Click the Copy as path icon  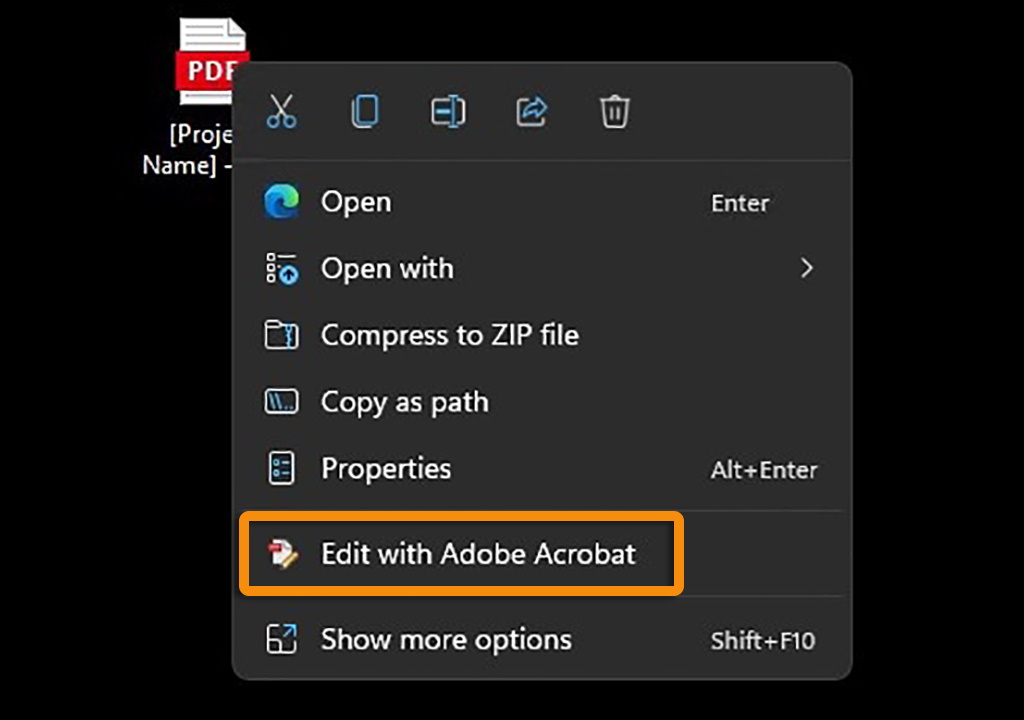[281, 402]
